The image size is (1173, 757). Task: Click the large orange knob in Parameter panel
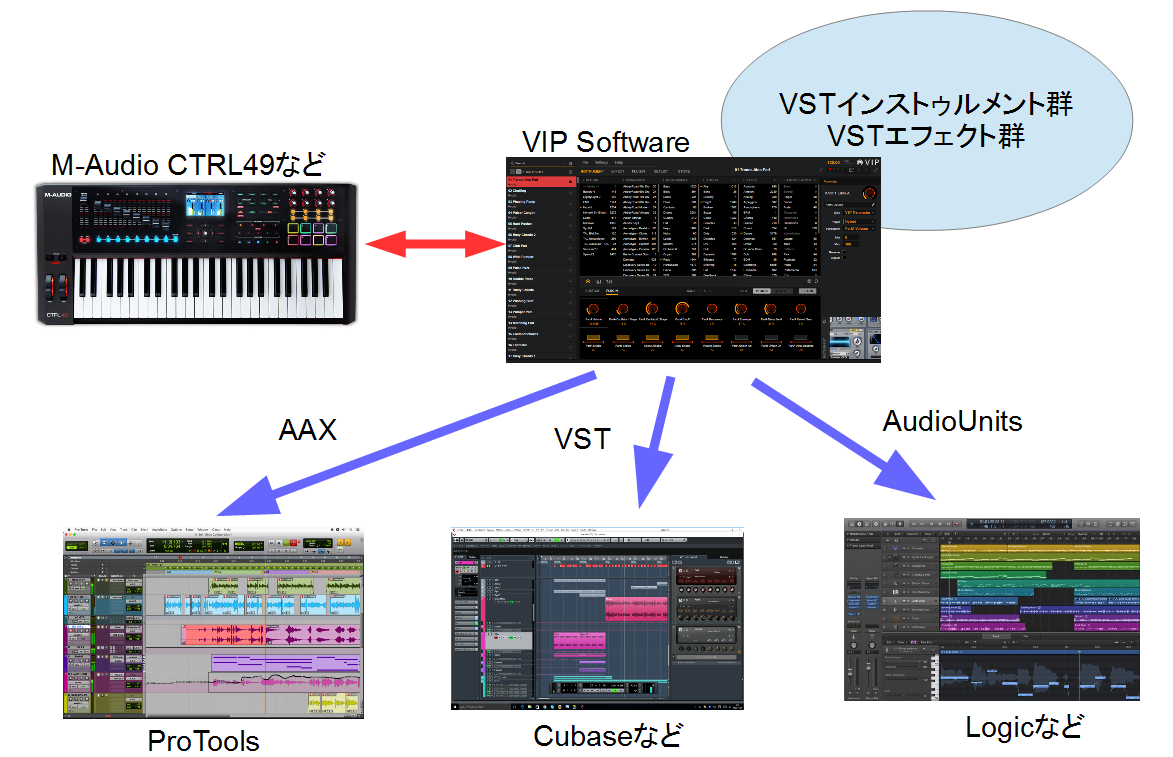869,193
